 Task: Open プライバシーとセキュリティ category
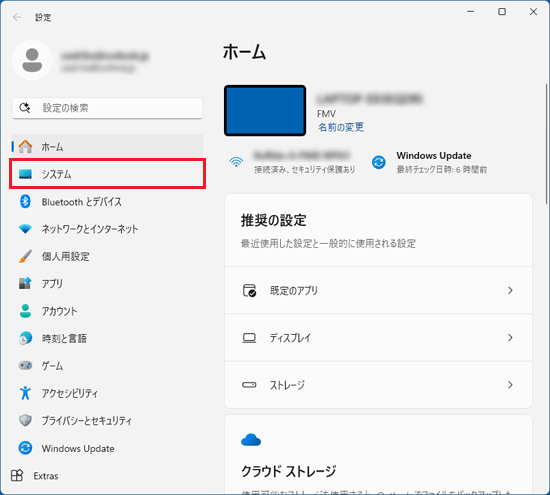107,420
